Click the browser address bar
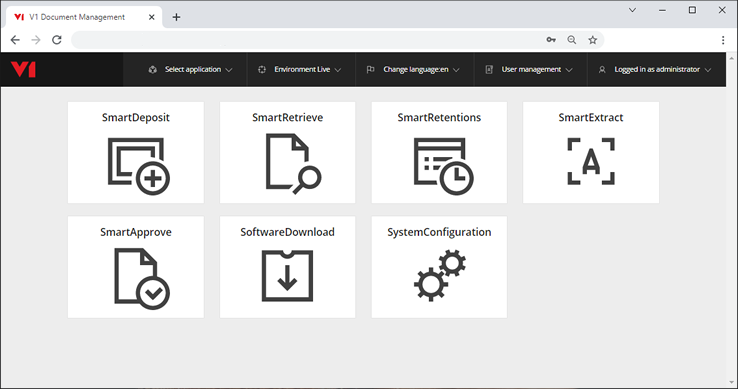 [x=306, y=40]
